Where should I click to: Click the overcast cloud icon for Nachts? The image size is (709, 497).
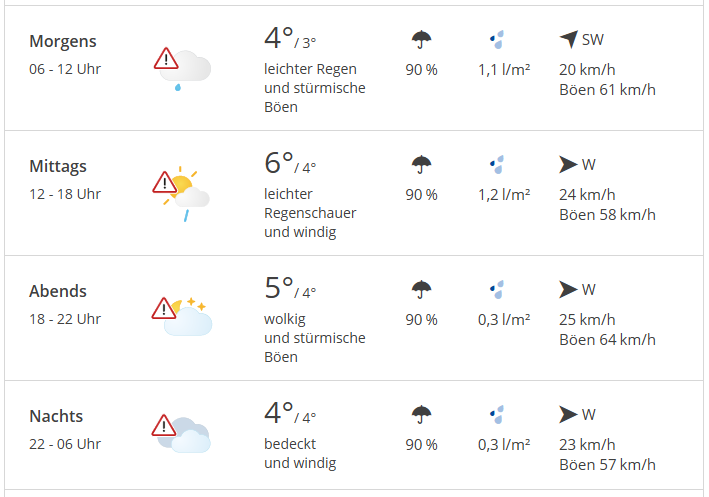pos(189,436)
